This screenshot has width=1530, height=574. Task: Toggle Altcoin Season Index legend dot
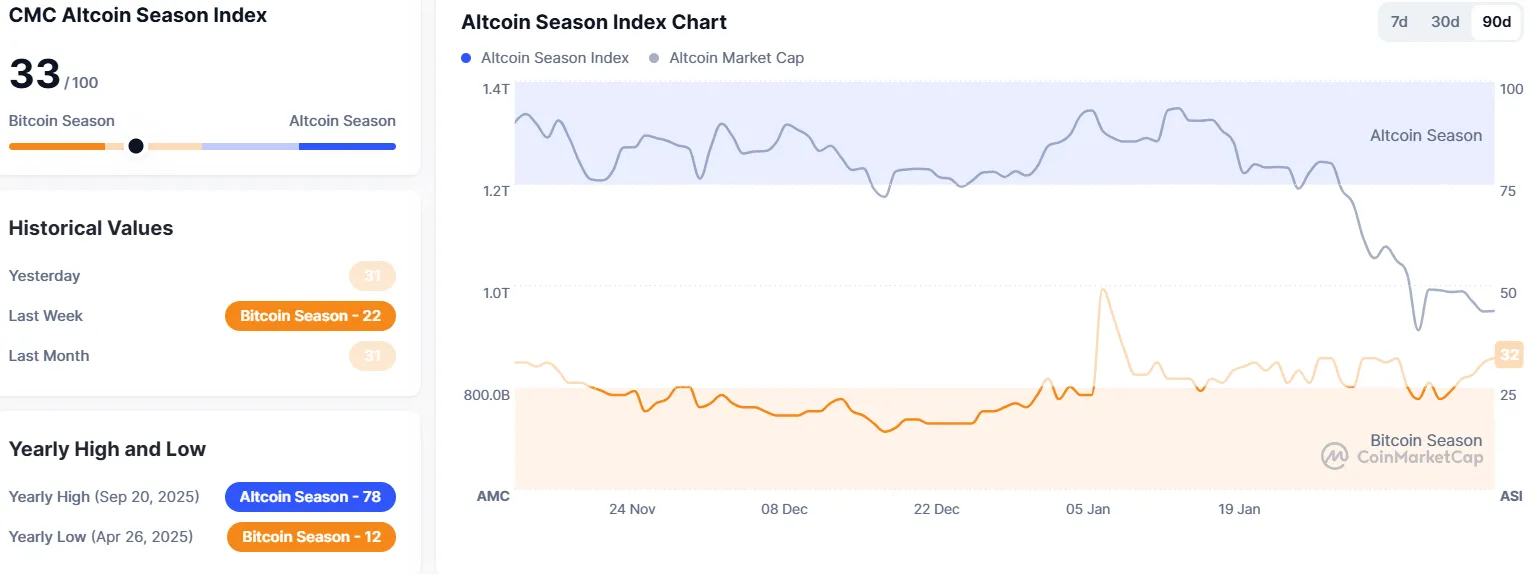coord(467,58)
